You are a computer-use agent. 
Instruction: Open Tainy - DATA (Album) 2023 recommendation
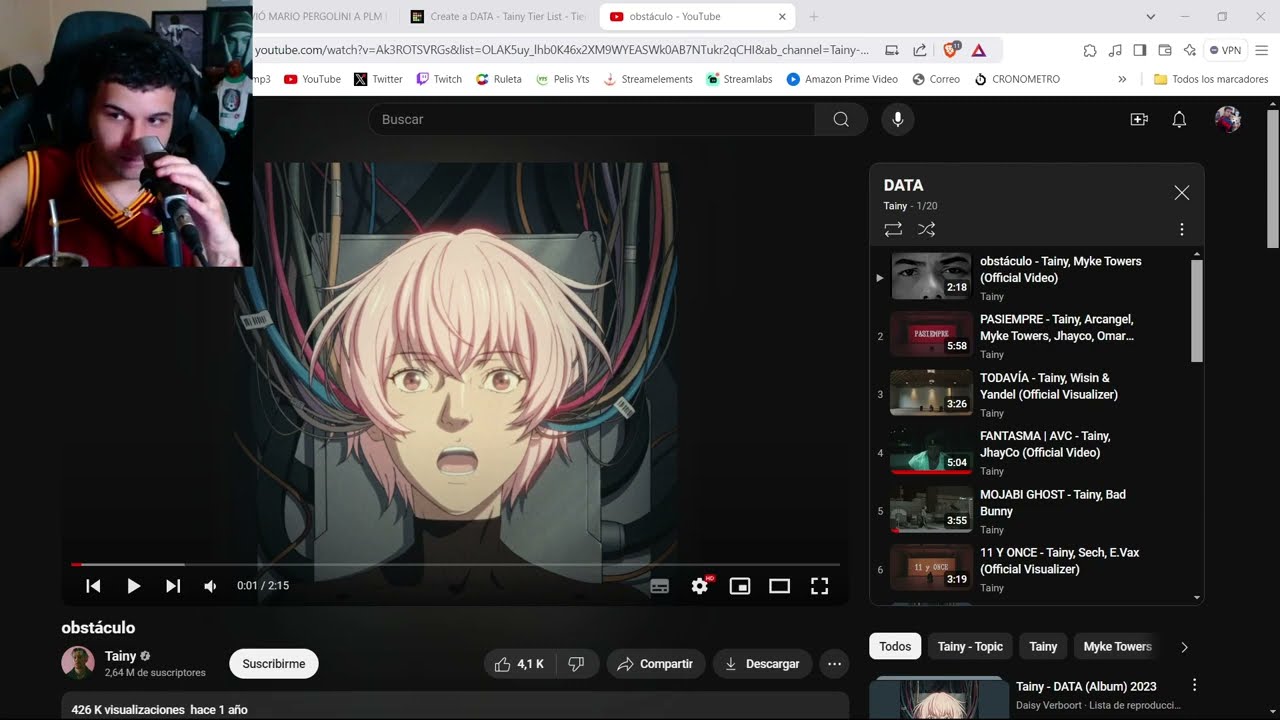click(x=1086, y=686)
